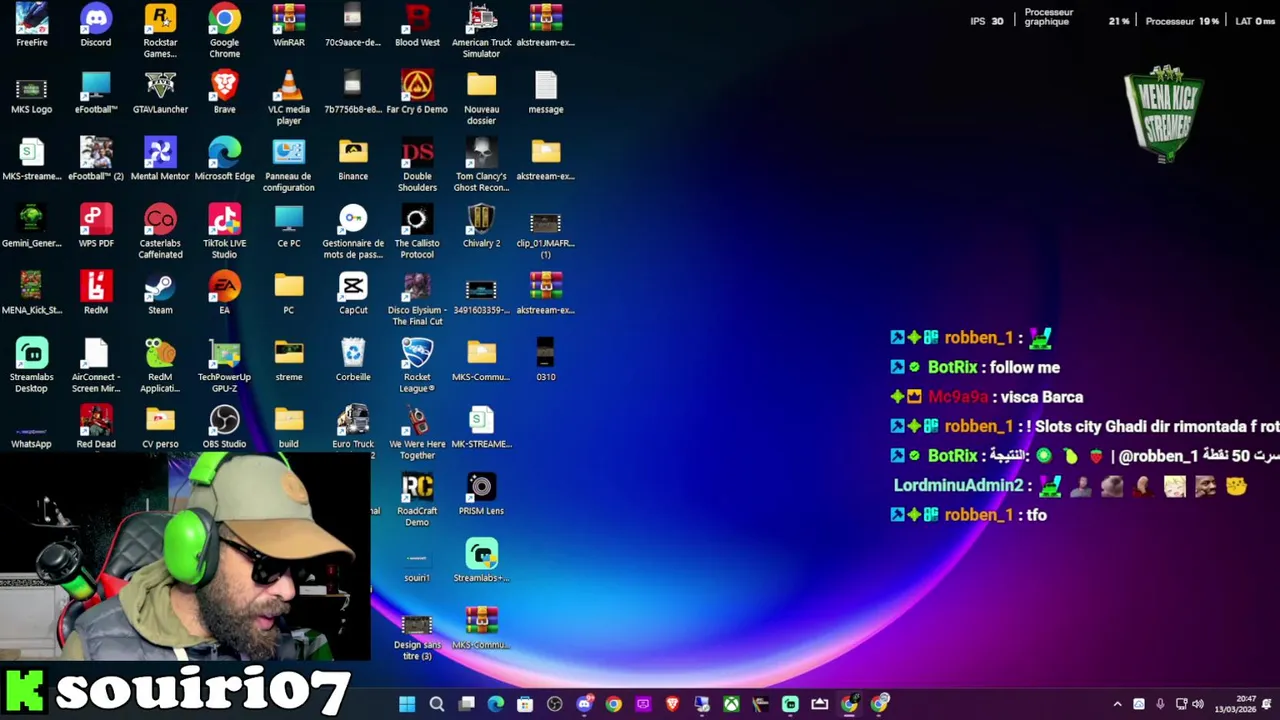1280x720 pixels.
Task: Open the WinRAR desktop shortcut
Action: [x=289, y=26]
